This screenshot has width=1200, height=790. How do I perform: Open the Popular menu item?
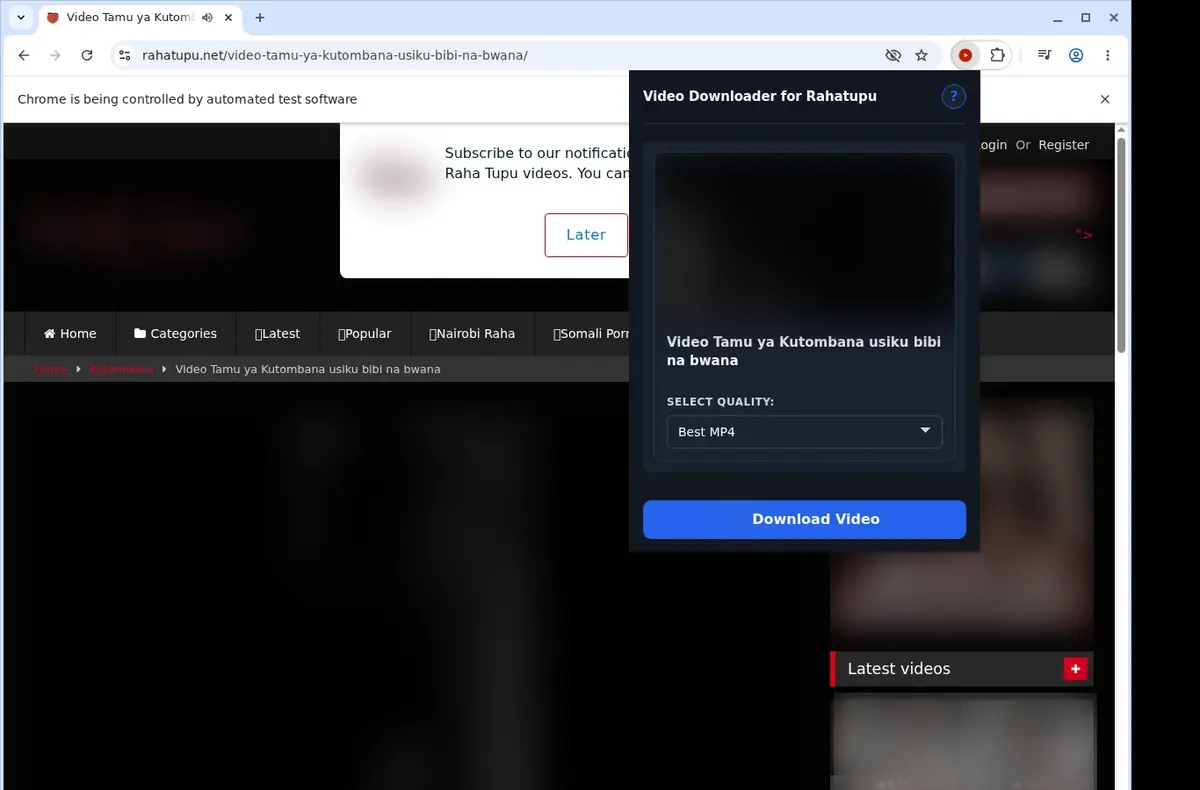coord(365,334)
